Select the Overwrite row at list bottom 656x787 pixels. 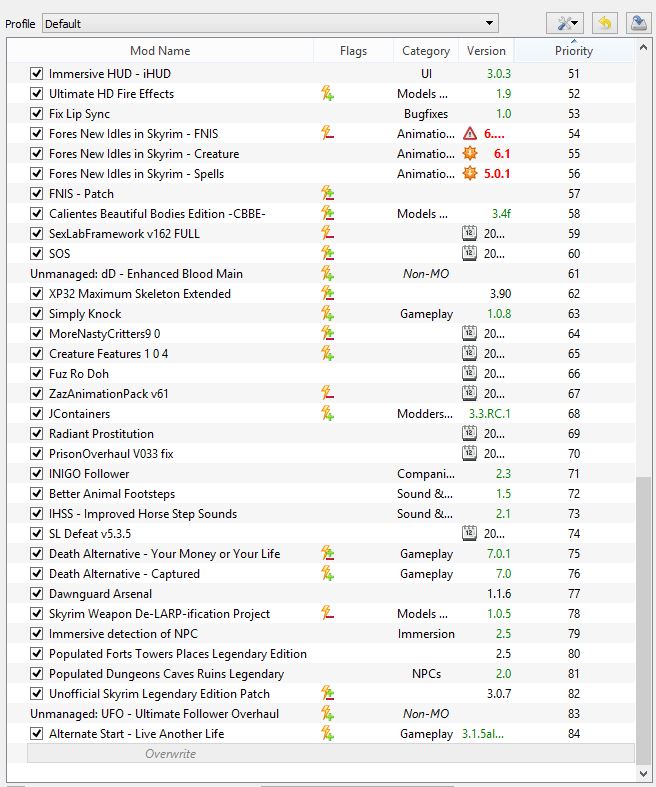[x=331, y=754]
